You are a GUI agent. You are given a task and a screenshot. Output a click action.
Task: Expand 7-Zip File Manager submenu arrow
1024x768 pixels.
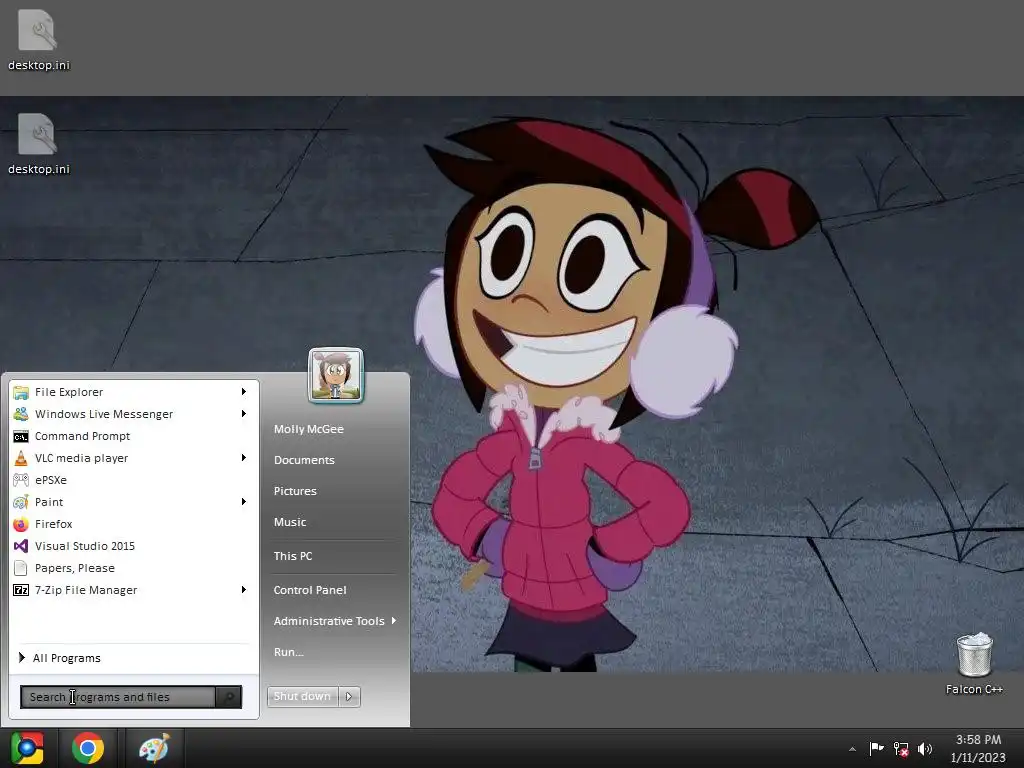(244, 590)
